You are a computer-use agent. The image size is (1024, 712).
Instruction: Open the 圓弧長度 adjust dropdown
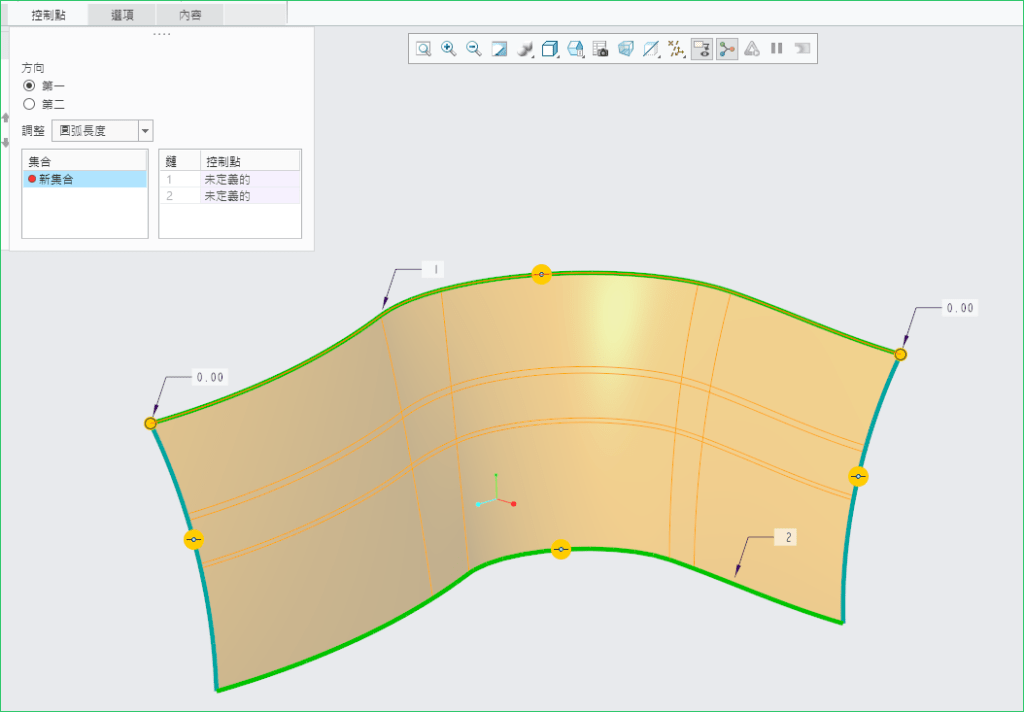point(145,131)
